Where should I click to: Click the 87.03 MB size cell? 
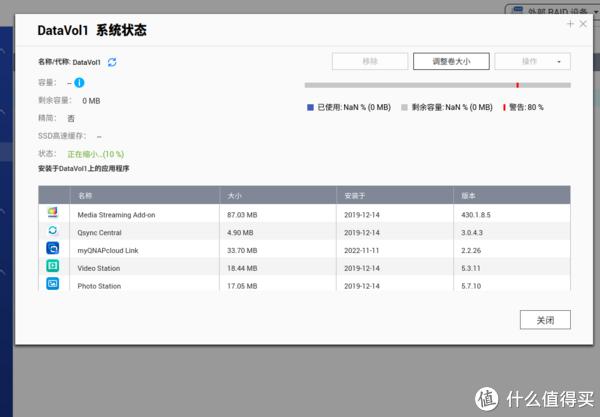pyautogui.click(x=242, y=215)
